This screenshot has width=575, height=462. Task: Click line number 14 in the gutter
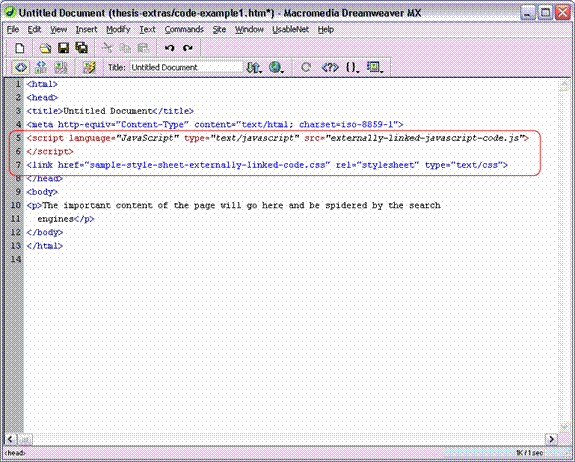pyautogui.click(x=16, y=259)
